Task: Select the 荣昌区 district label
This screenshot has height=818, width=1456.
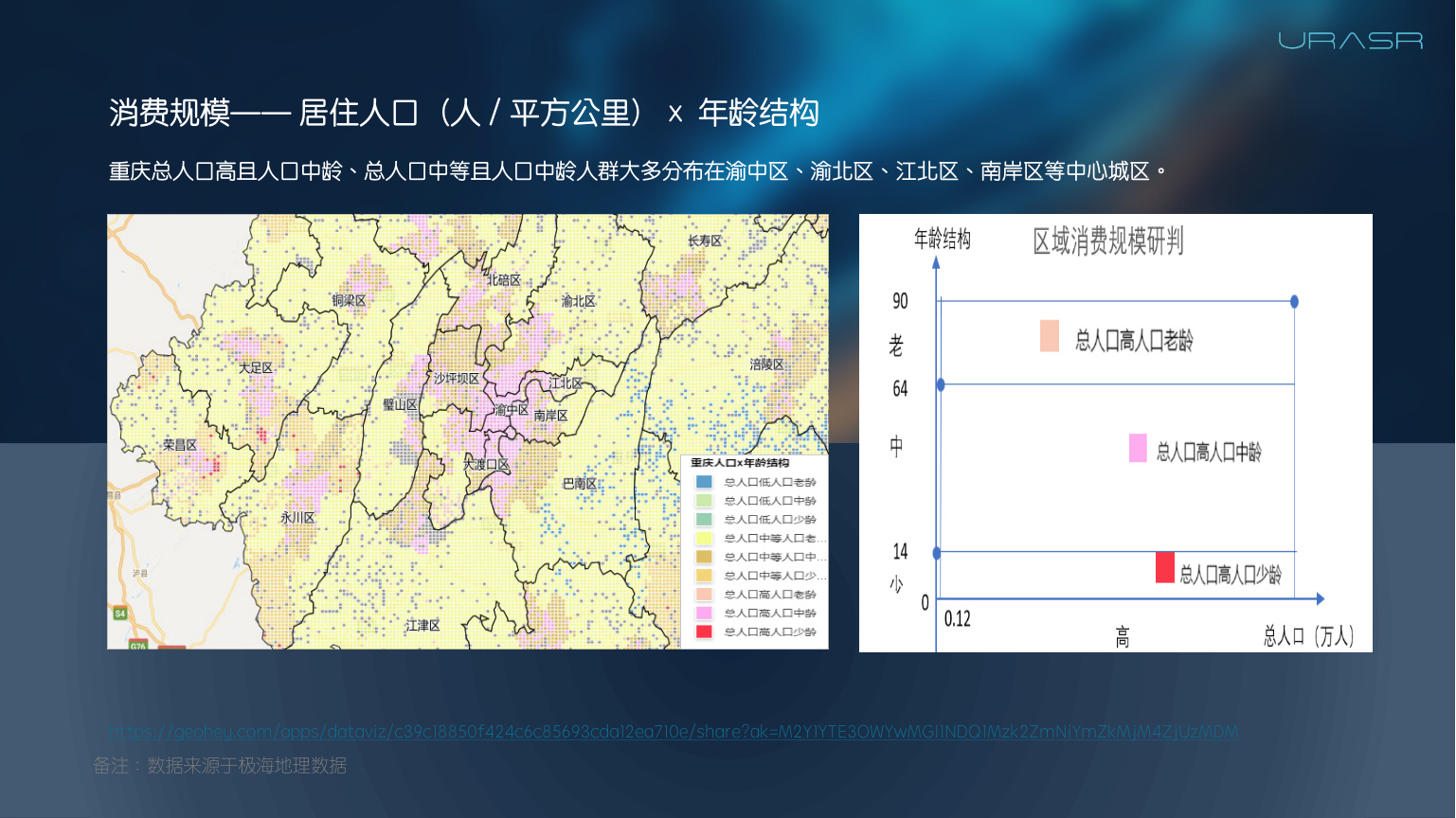Action: pyautogui.click(x=180, y=445)
